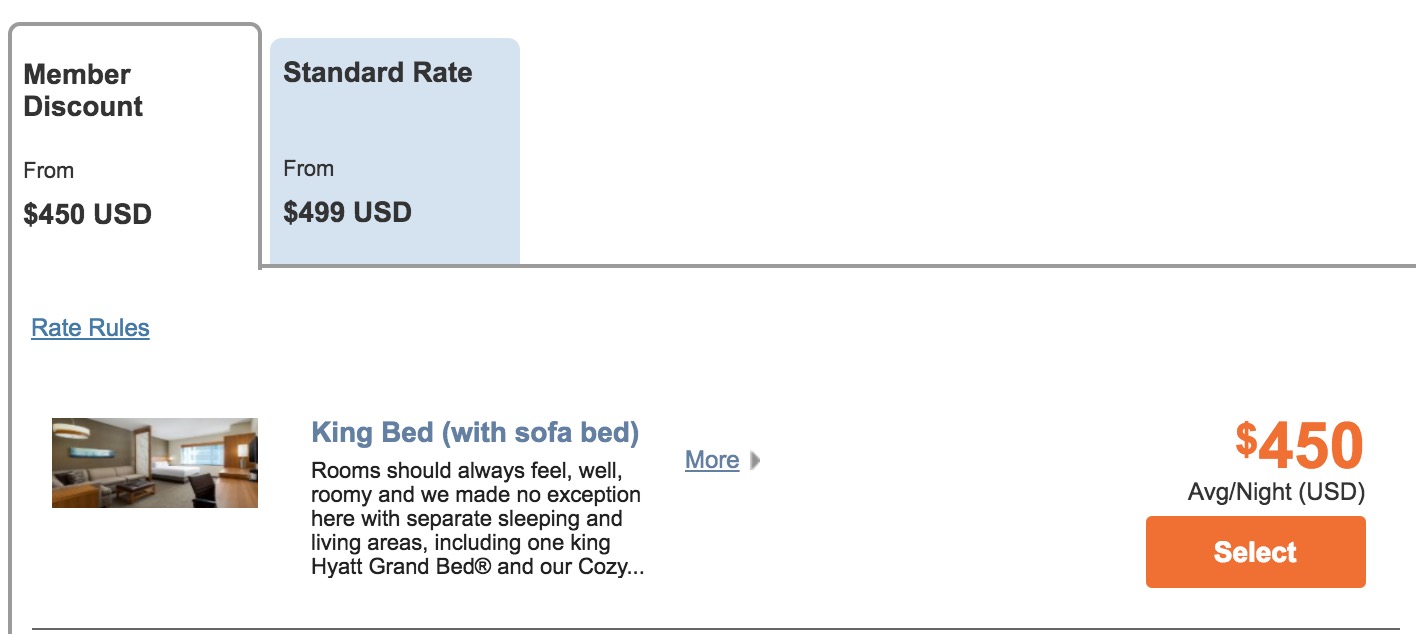This screenshot has width=1416, height=634.
Task: Expand details with the gray arrow beside More
Action: 755,461
